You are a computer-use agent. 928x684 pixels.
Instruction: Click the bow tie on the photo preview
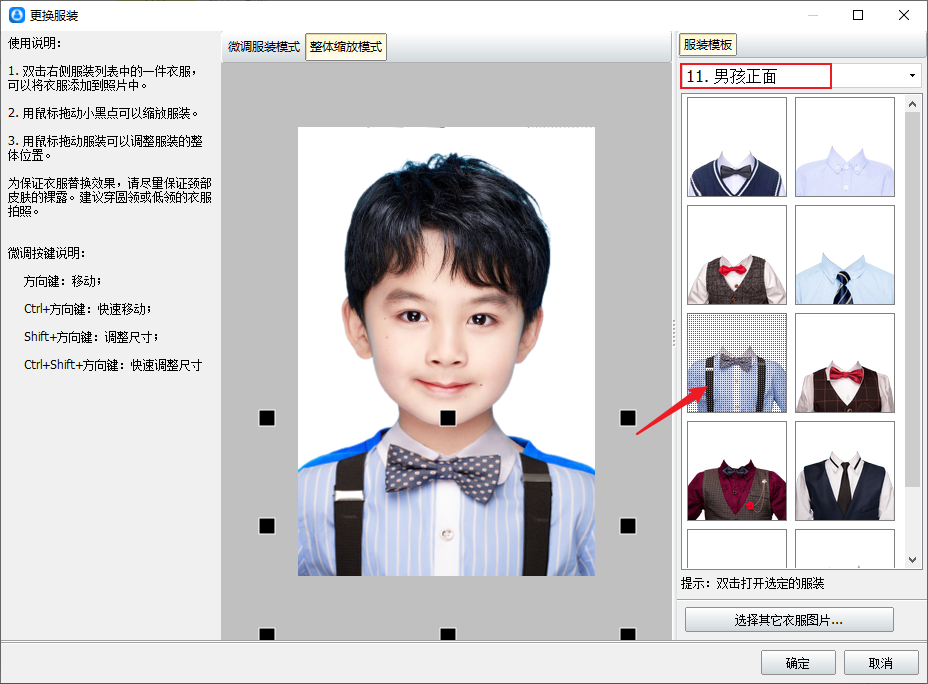[x=443, y=473]
